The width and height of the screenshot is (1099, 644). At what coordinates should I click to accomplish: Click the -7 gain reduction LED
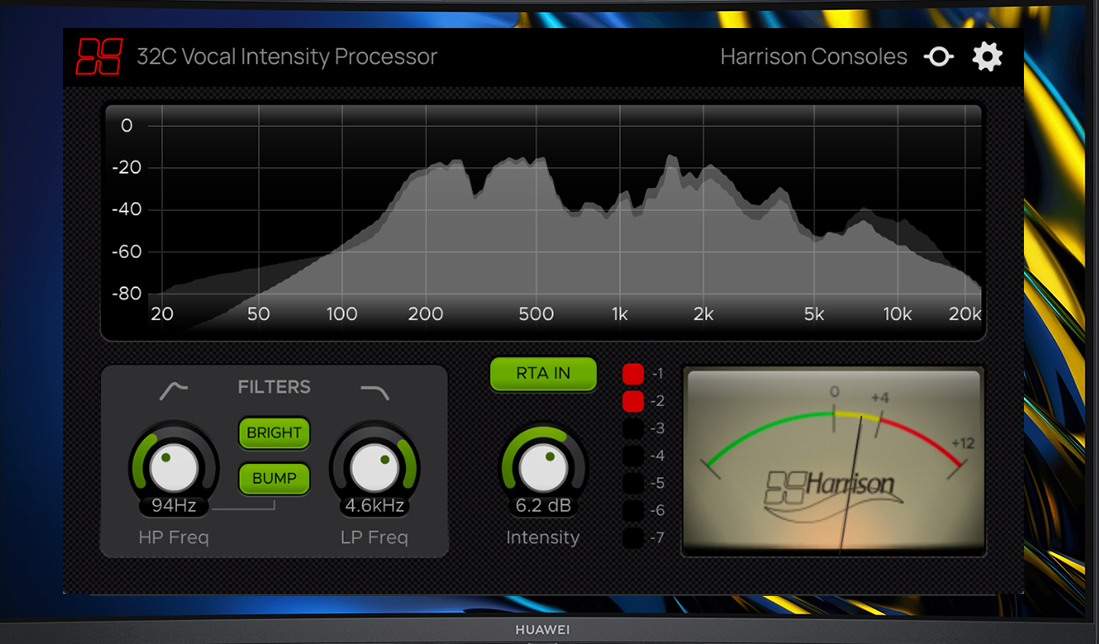point(633,538)
